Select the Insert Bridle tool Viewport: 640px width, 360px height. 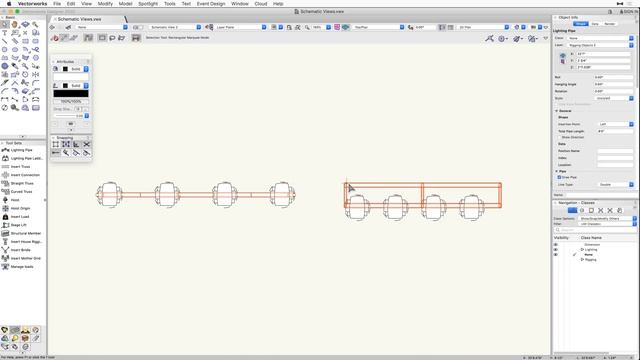coord(17,250)
